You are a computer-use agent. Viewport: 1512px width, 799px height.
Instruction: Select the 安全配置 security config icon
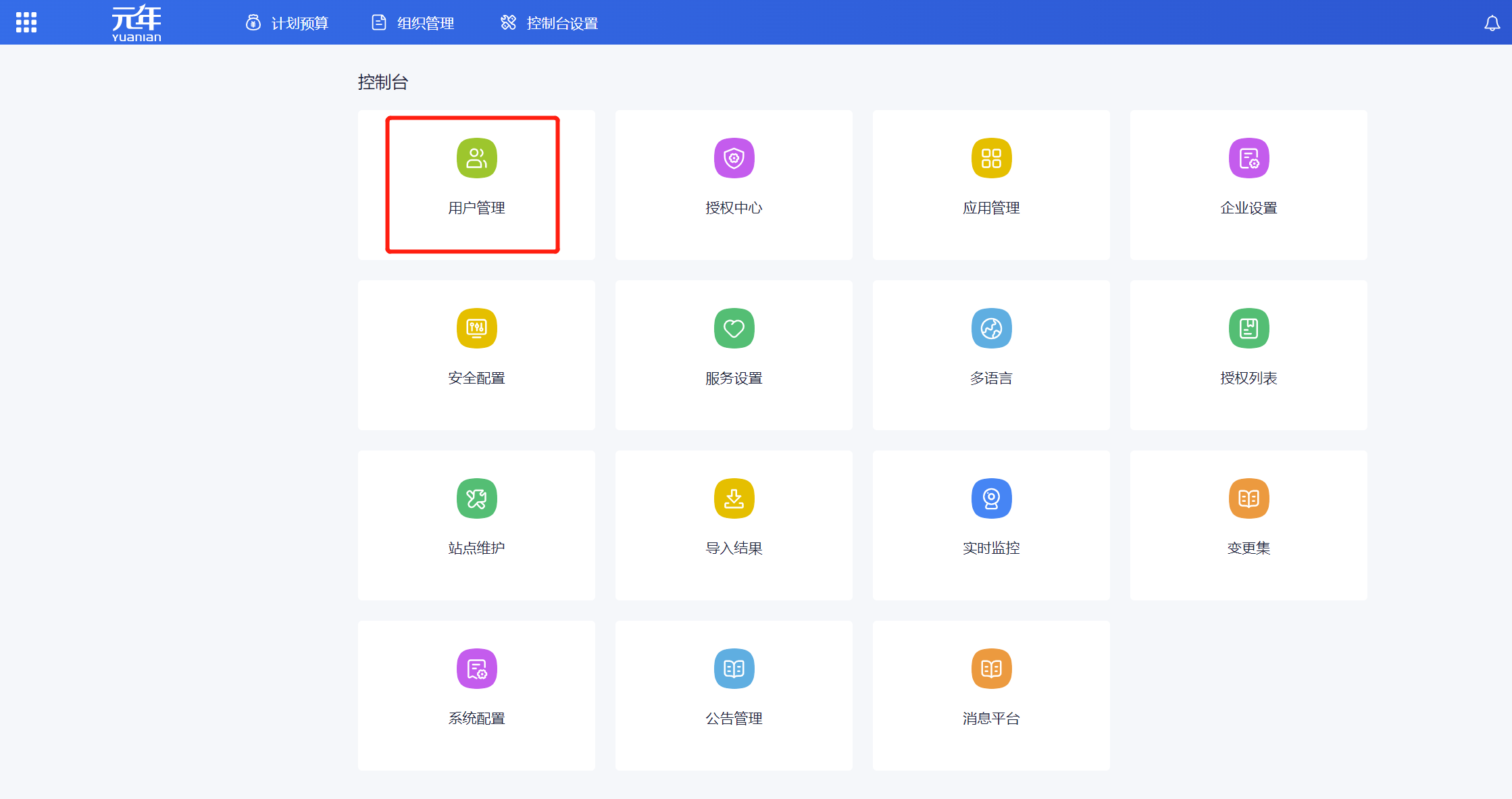pos(476,329)
